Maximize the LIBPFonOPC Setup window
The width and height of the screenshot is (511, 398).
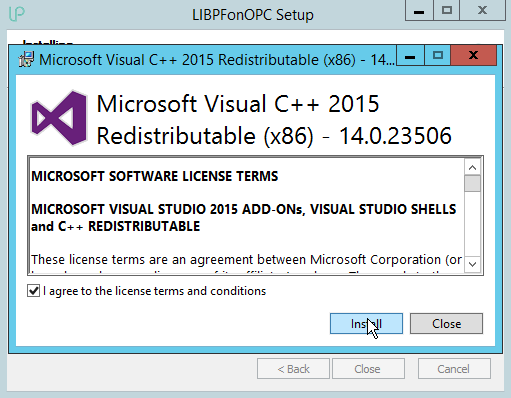tap(447, 11)
